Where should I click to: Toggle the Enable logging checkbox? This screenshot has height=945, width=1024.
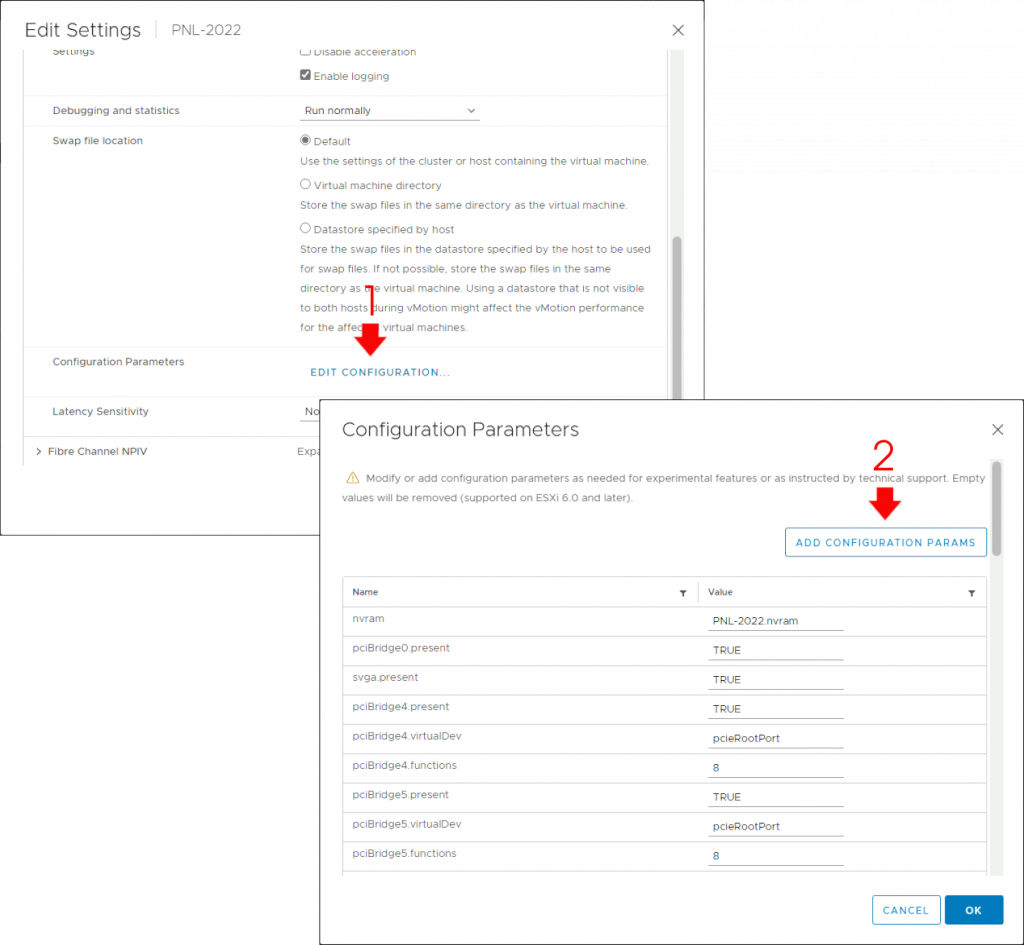click(306, 75)
